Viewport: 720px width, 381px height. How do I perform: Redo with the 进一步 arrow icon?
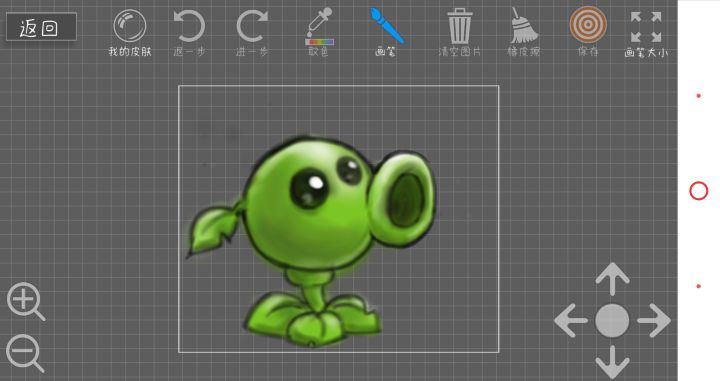click(x=252, y=27)
